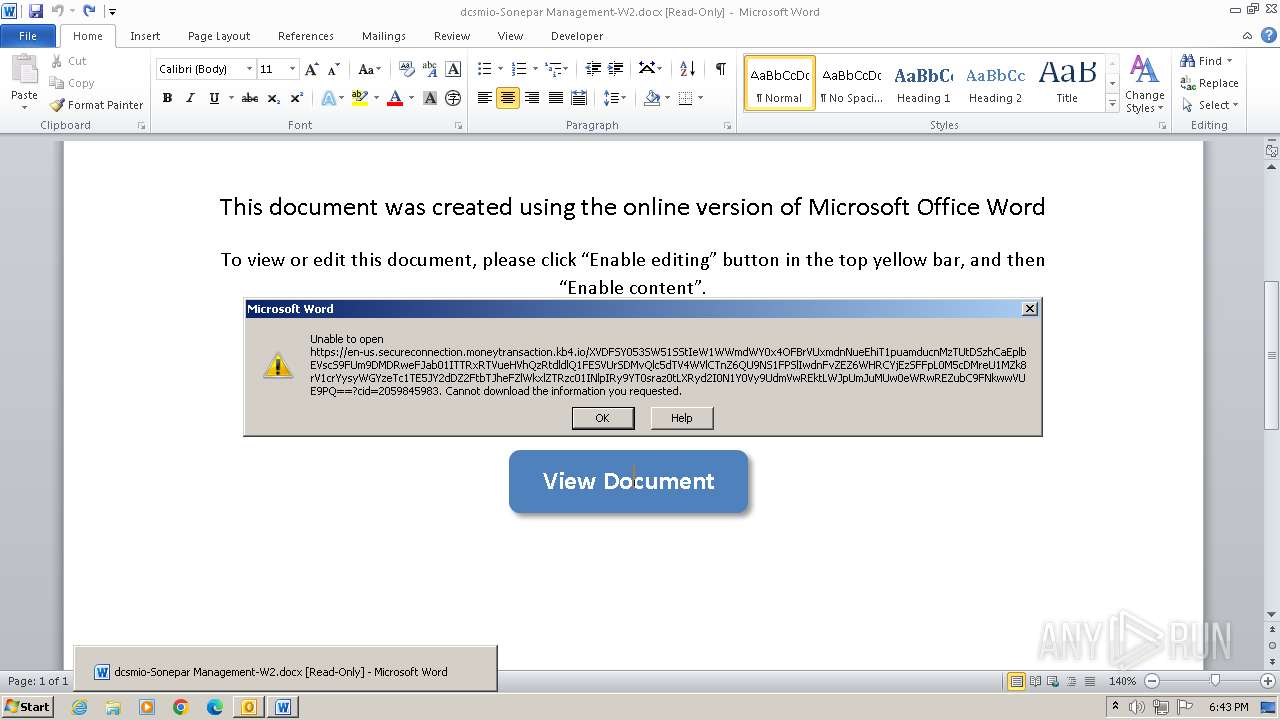Open Change Styles dropdown
Image resolution: width=1280 pixels, height=720 pixels.
pyautogui.click(x=1144, y=84)
